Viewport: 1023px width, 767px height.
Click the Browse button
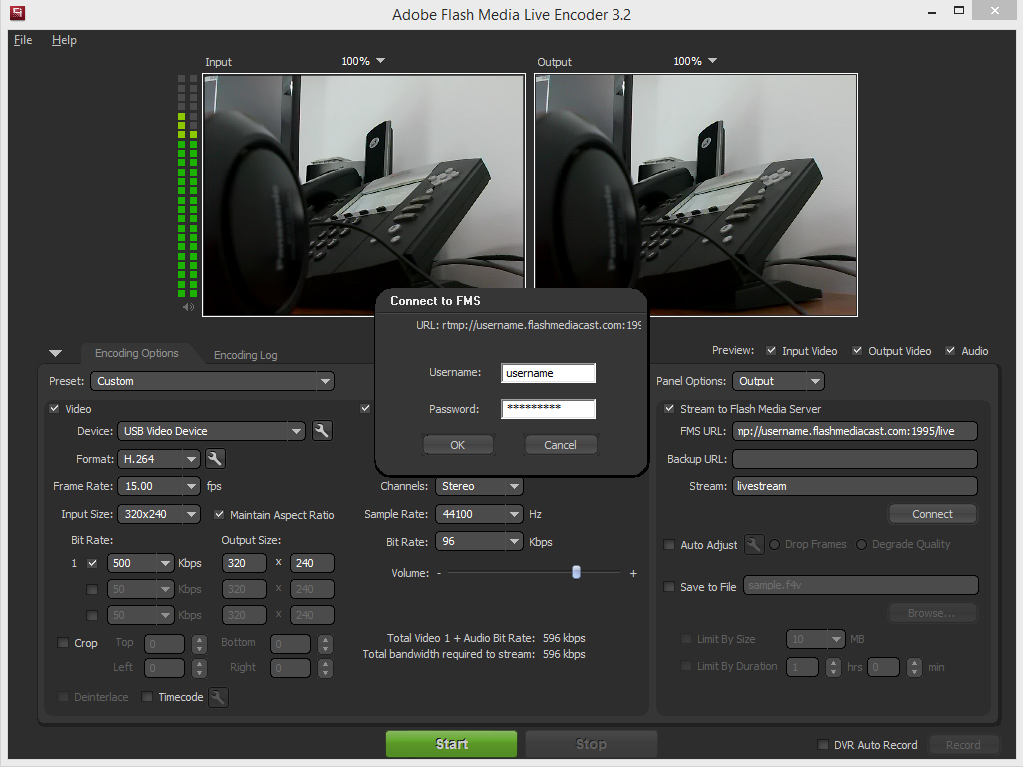point(932,613)
